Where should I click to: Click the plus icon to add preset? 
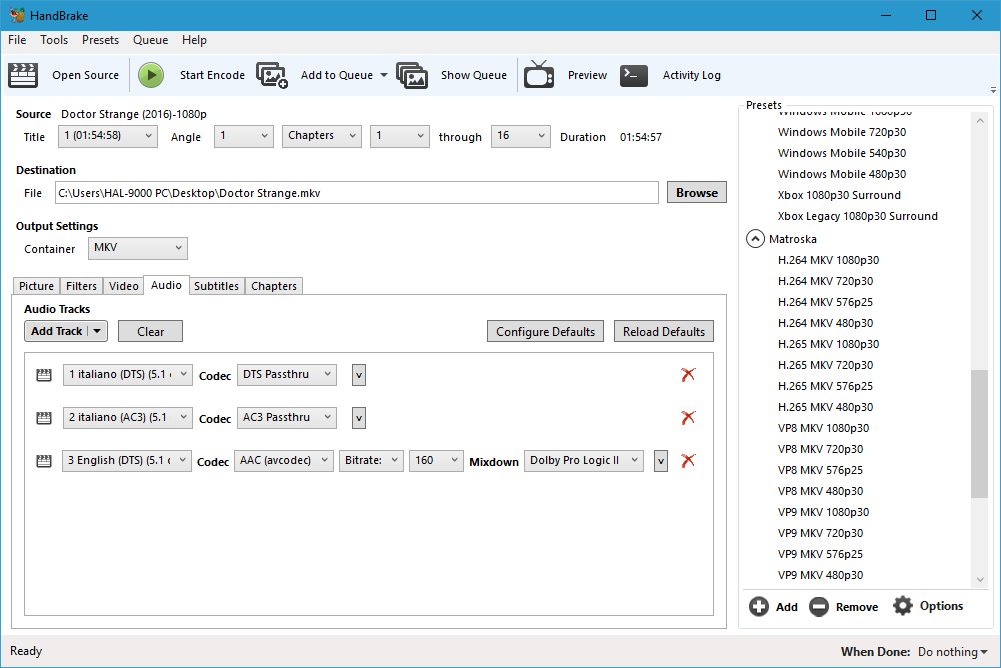[x=759, y=606]
